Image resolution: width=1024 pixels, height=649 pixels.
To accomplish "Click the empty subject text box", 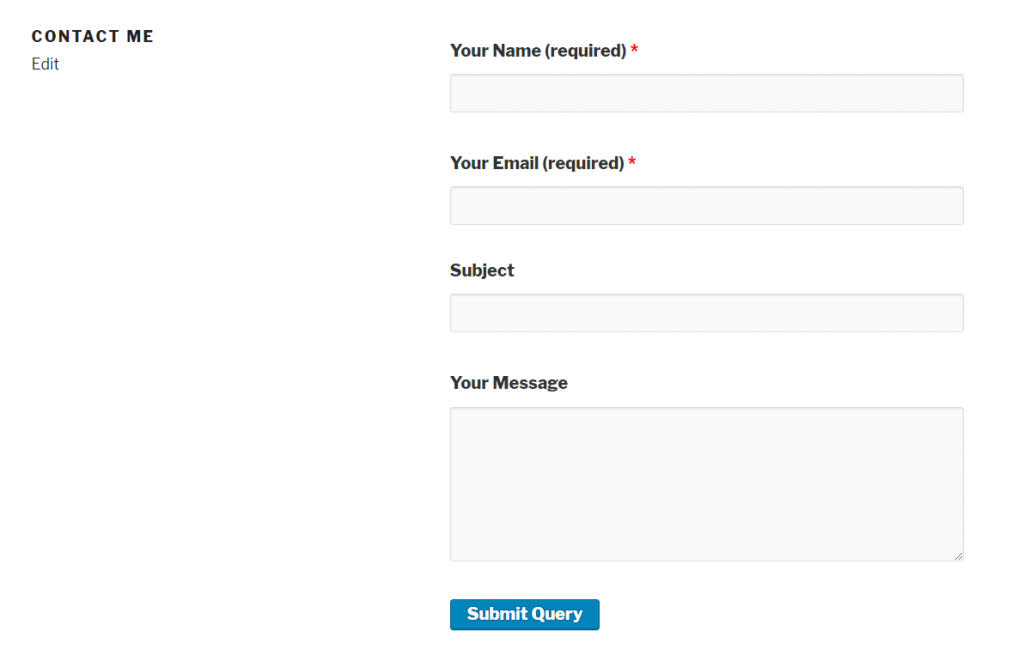I will (x=706, y=312).
